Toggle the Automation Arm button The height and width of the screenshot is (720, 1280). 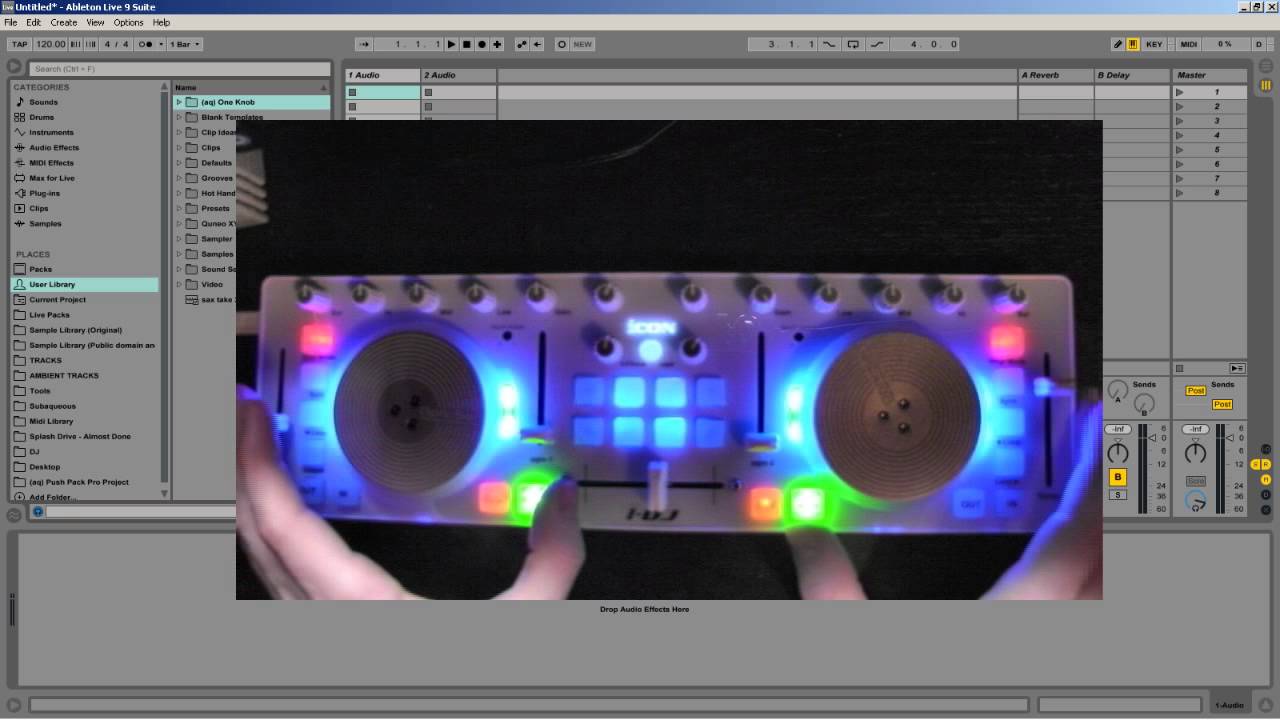(522, 44)
